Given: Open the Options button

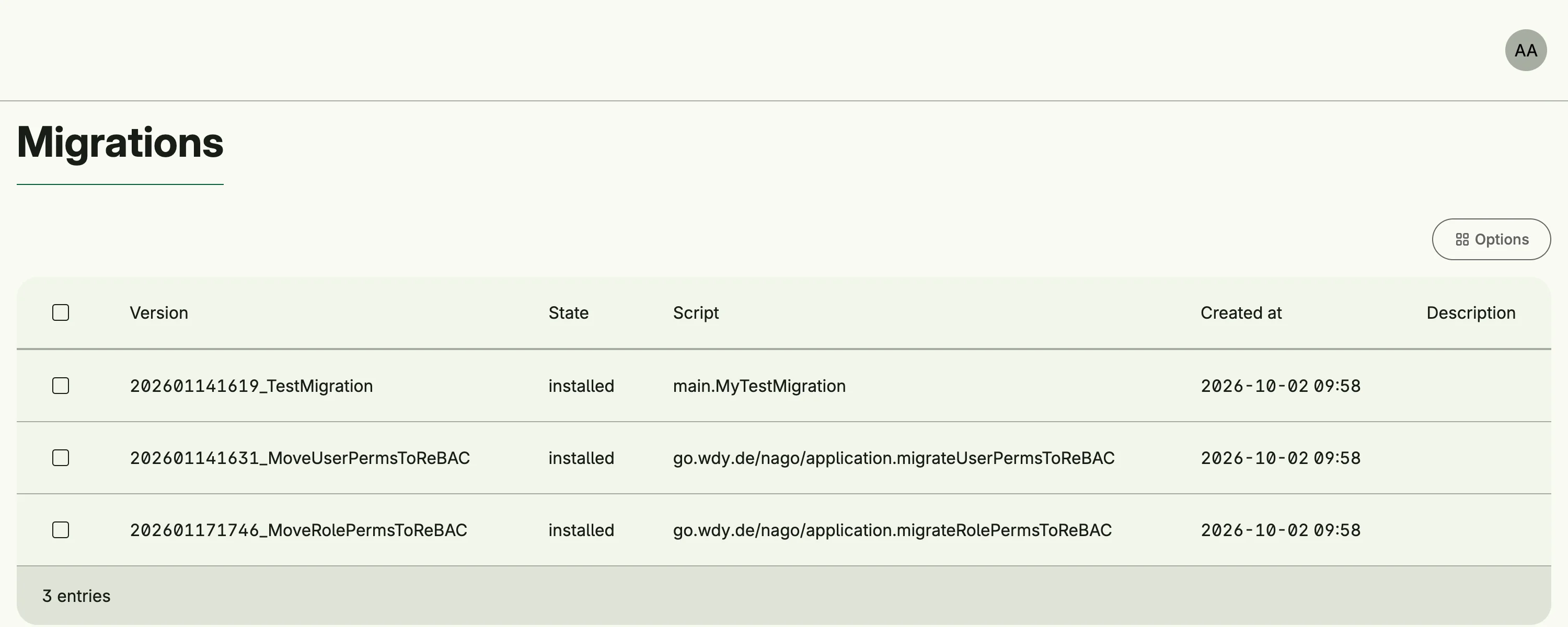Looking at the screenshot, I should pyautogui.click(x=1491, y=239).
